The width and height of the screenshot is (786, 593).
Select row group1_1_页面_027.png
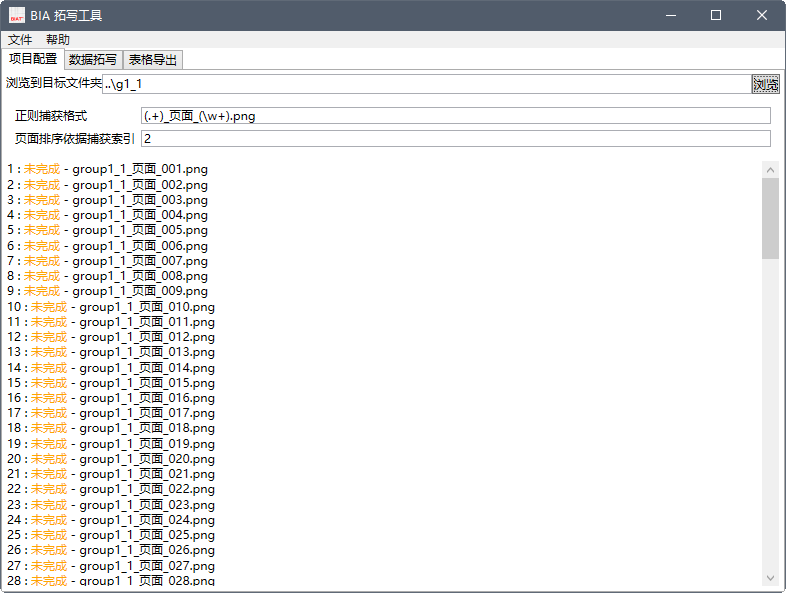click(x=111, y=566)
